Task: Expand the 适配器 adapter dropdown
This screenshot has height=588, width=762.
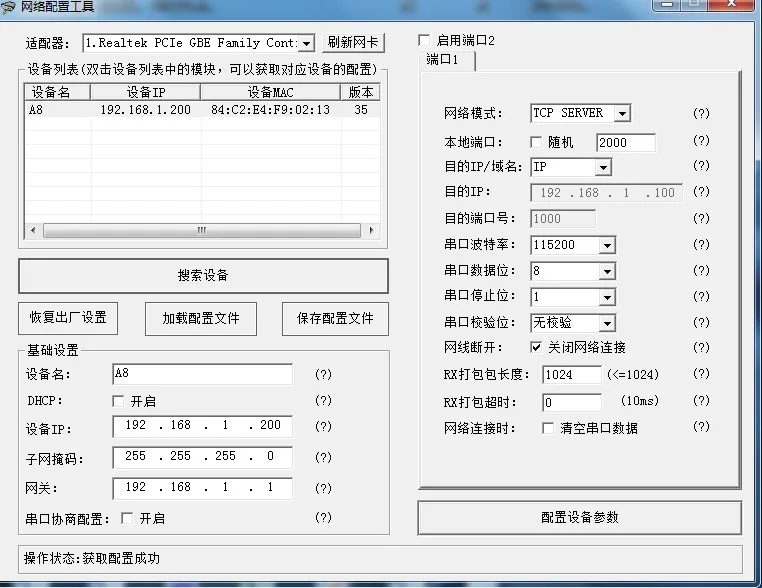Action: click(306, 43)
